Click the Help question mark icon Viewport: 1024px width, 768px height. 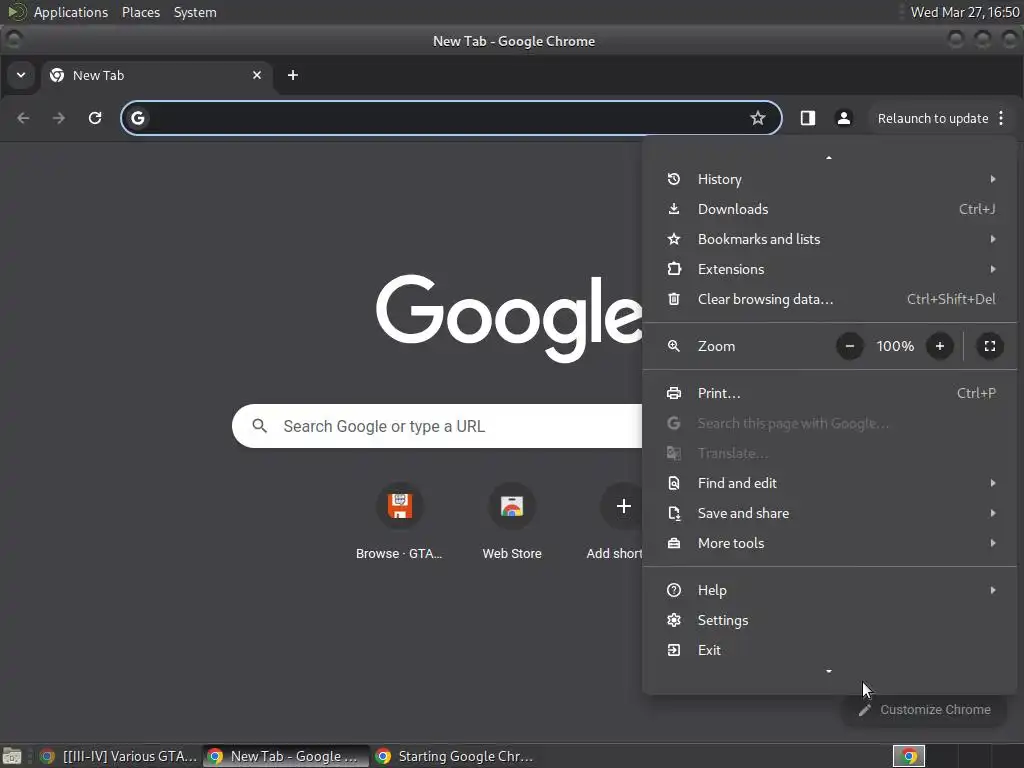(x=674, y=590)
